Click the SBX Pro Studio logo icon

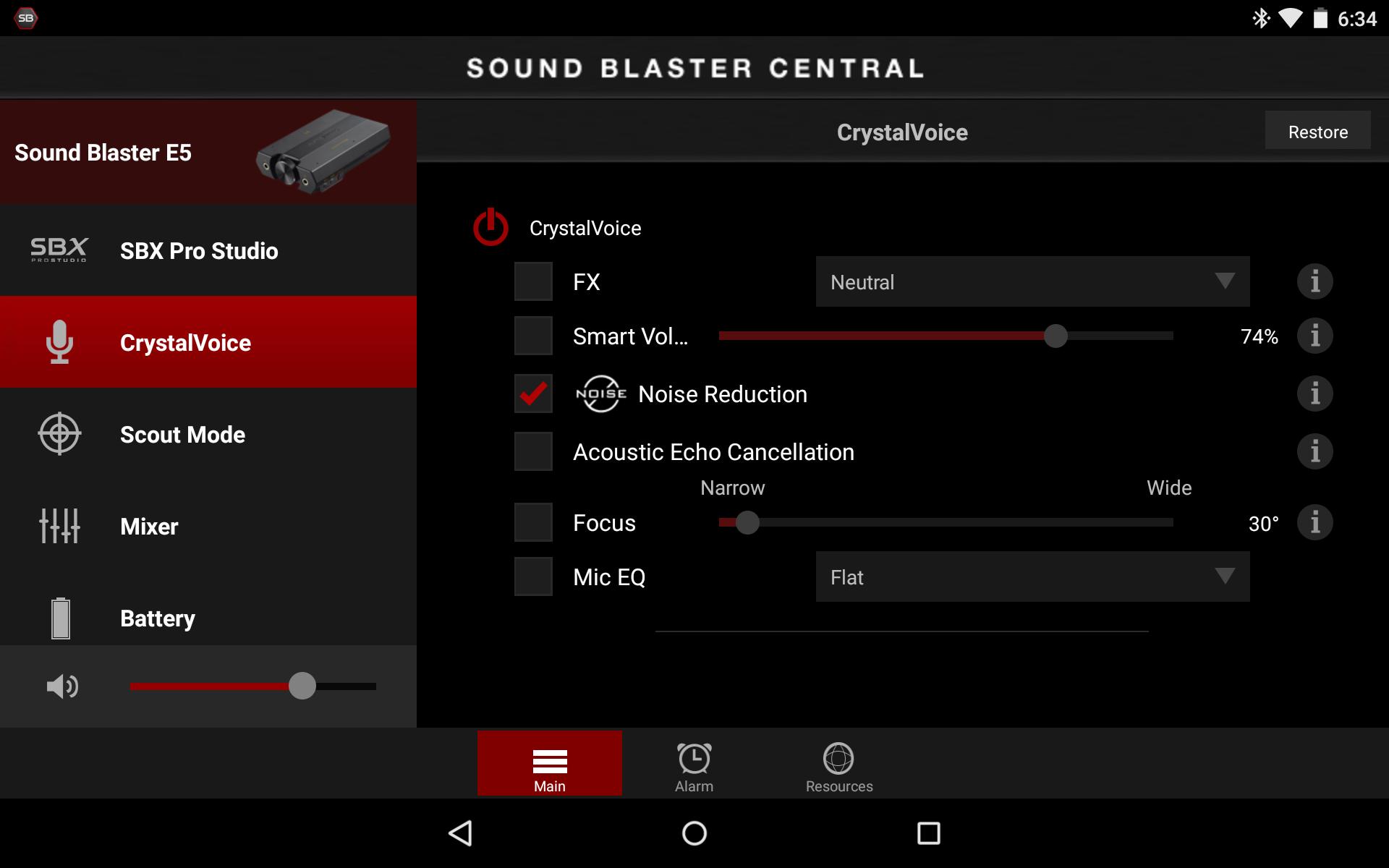point(59,250)
